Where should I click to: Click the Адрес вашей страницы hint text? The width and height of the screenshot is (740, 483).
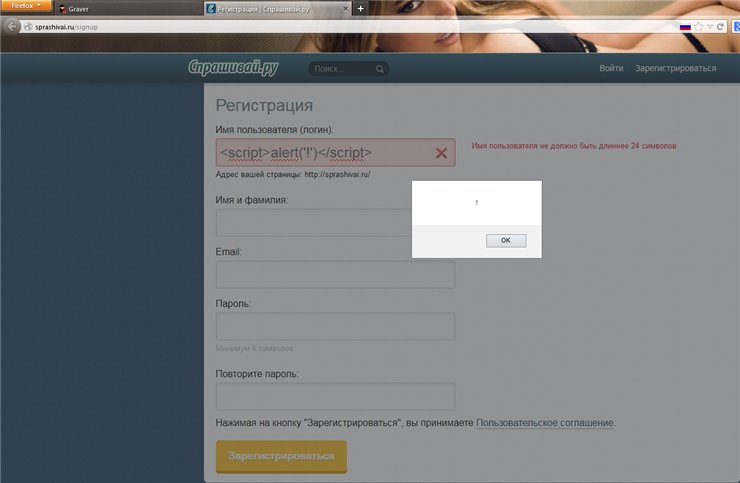(x=293, y=174)
